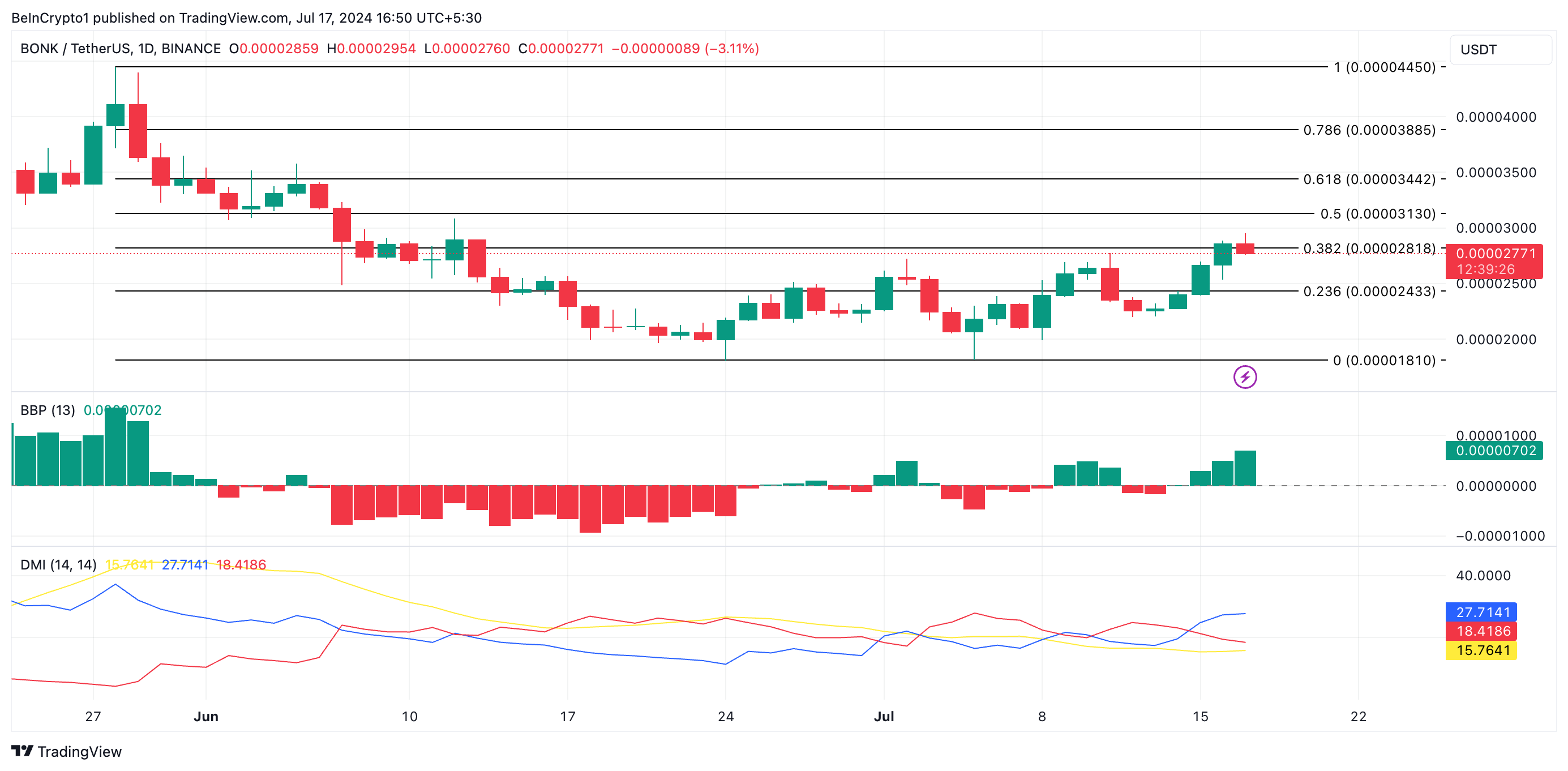Screen dimensions: 1568x771
Task: Click the red DMI tag 18.4186
Action: (1482, 631)
